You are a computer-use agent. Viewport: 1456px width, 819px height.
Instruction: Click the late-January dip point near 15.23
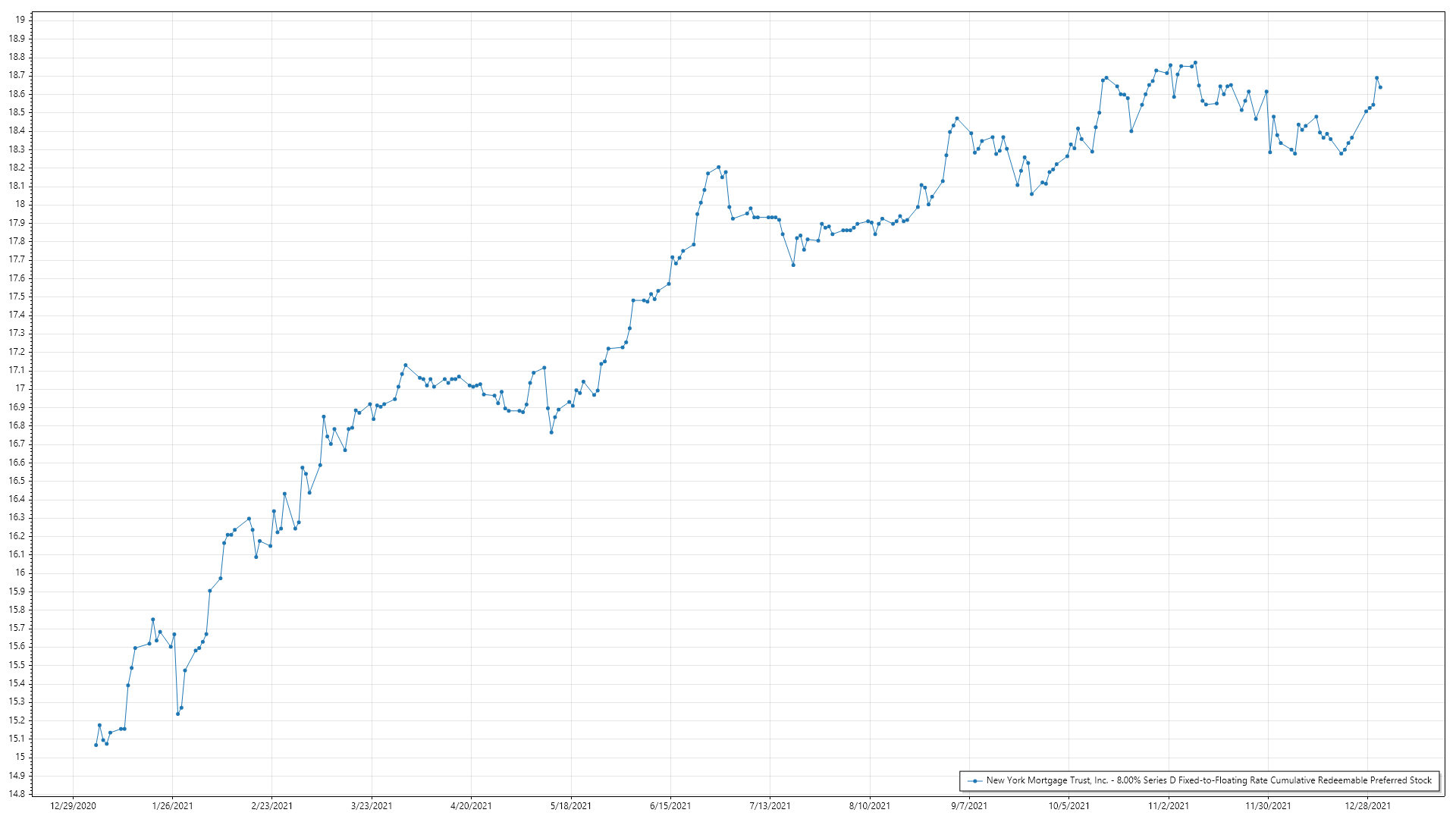click(177, 714)
